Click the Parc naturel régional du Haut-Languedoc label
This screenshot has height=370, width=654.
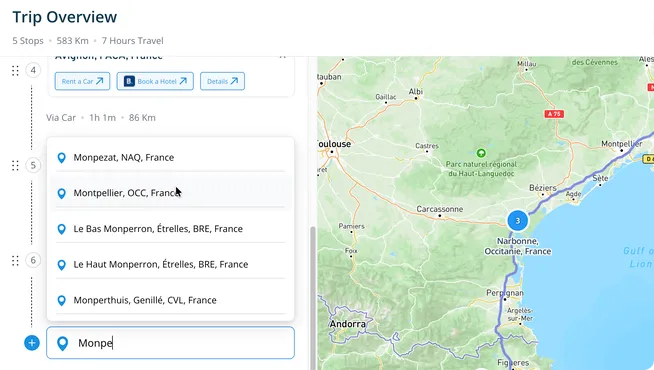(x=481, y=169)
